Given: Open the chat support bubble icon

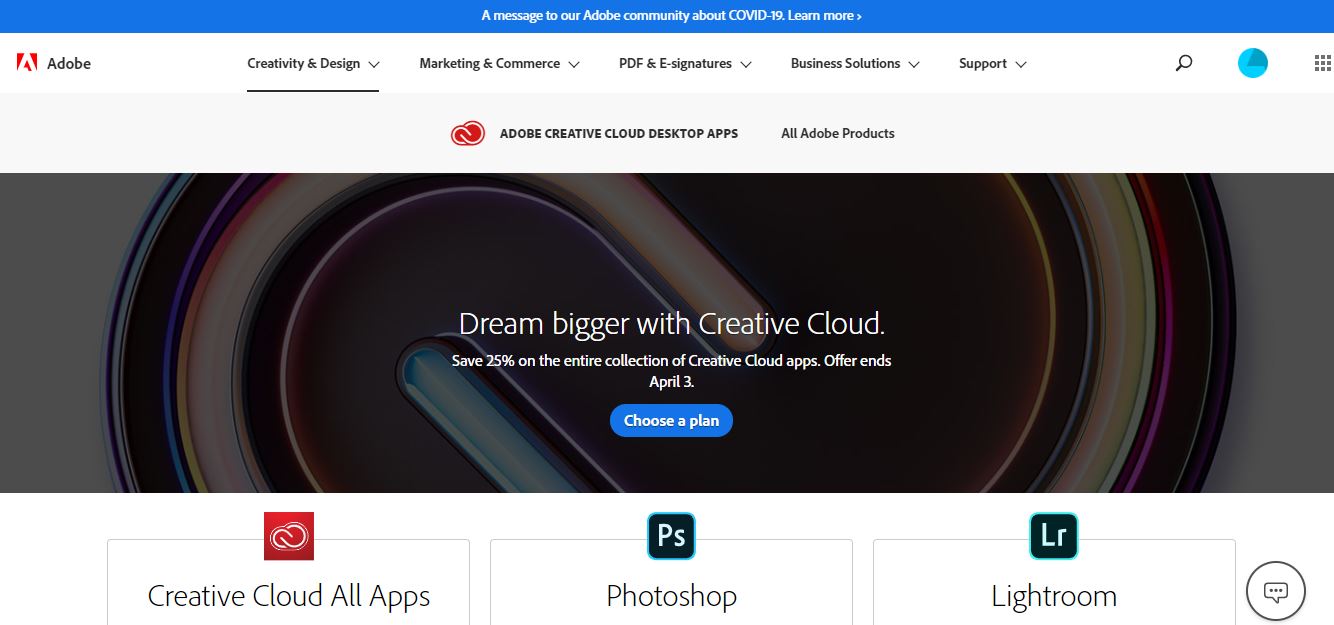Looking at the screenshot, I should tap(1276, 591).
